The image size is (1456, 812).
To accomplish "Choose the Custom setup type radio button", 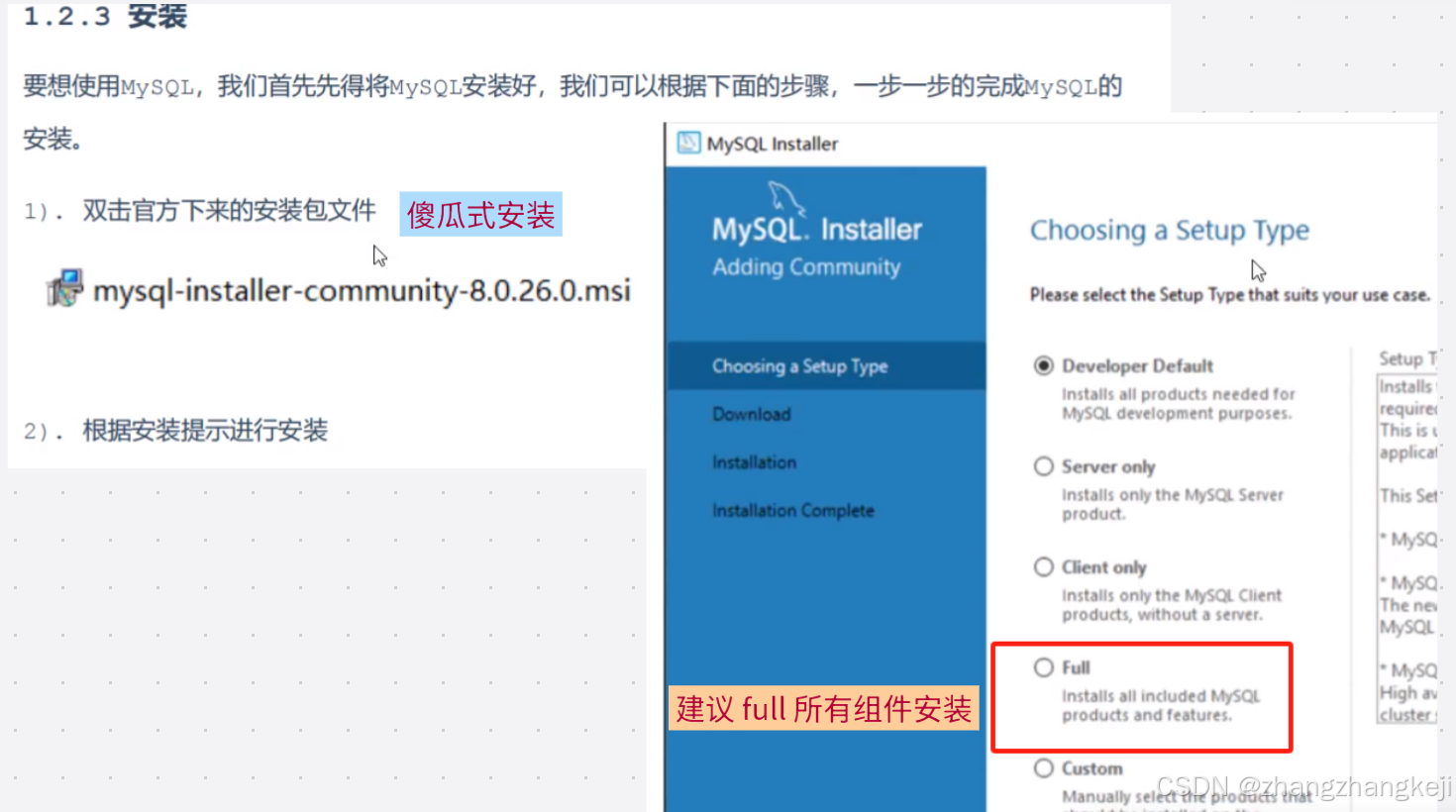I will [1044, 768].
